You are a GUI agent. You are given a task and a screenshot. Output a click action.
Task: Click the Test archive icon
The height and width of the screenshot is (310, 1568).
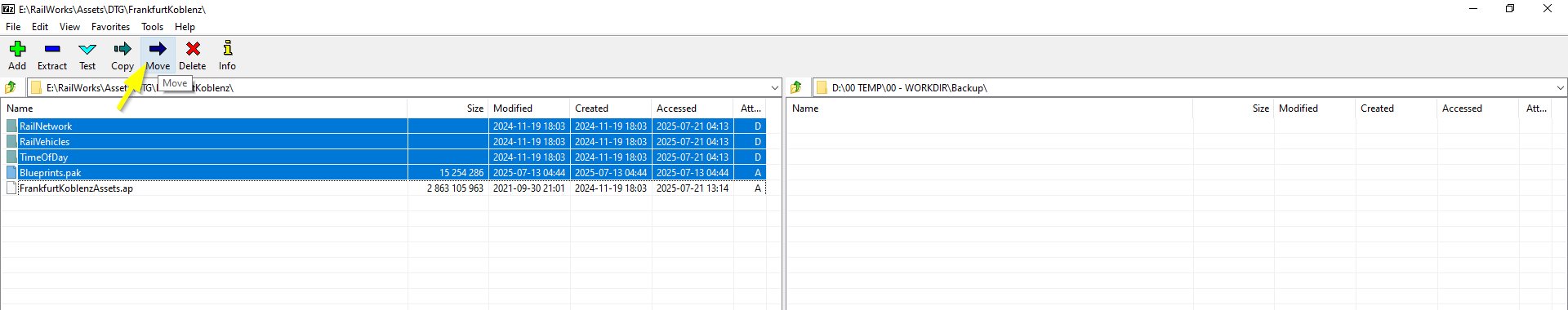(x=87, y=50)
